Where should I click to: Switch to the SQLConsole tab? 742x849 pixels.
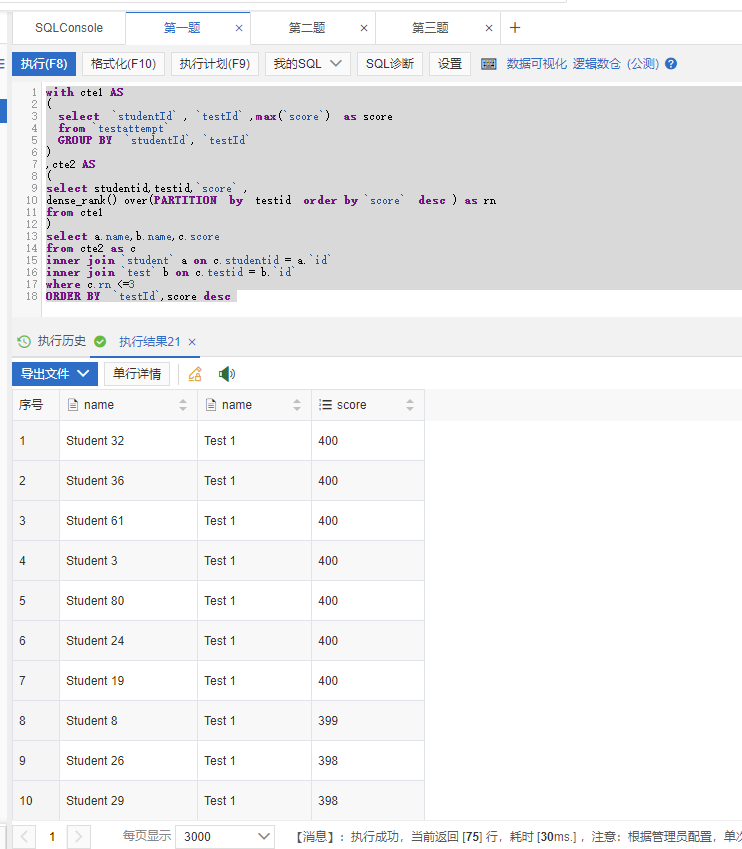[x=69, y=28]
